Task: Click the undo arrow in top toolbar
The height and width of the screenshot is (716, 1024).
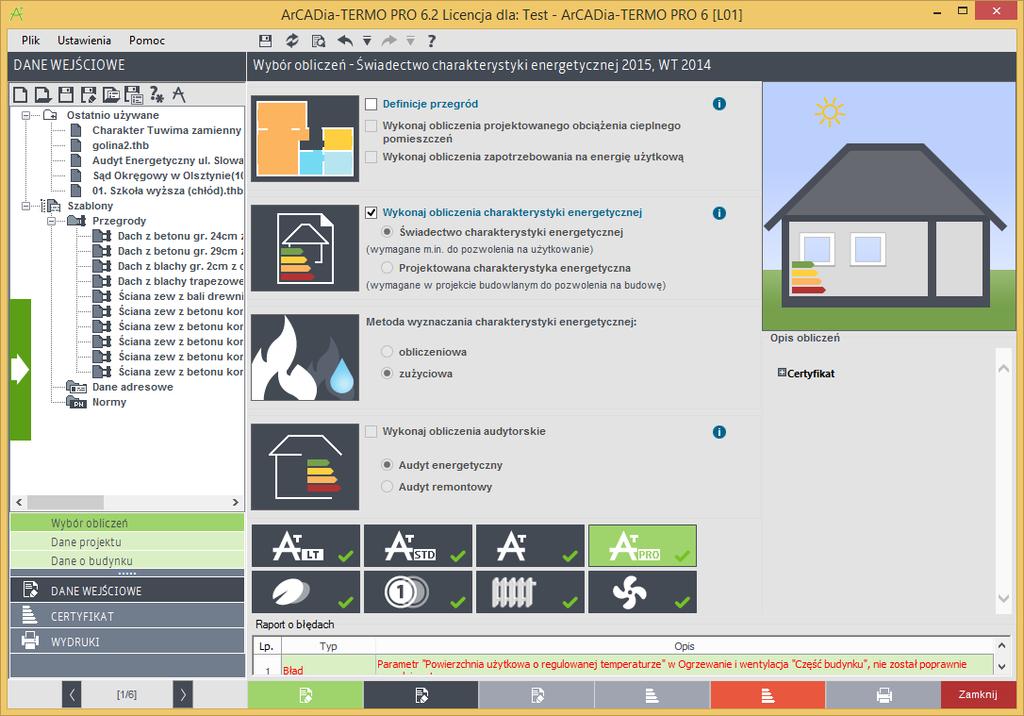Action: 345,41
